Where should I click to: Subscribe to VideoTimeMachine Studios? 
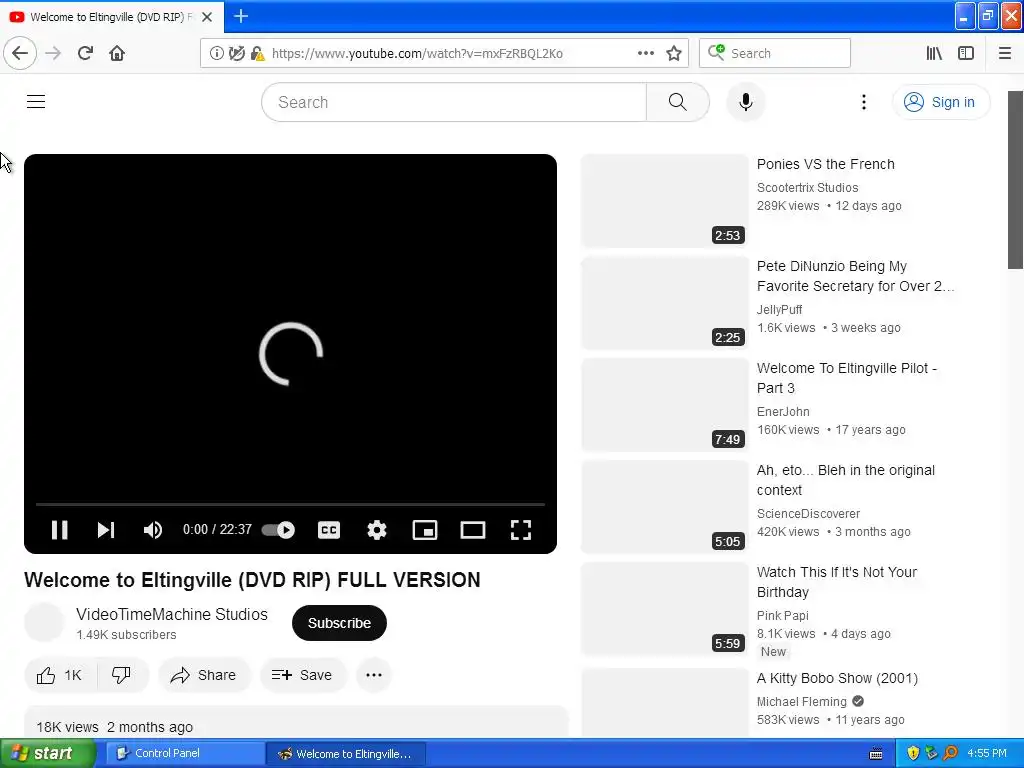(340, 623)
